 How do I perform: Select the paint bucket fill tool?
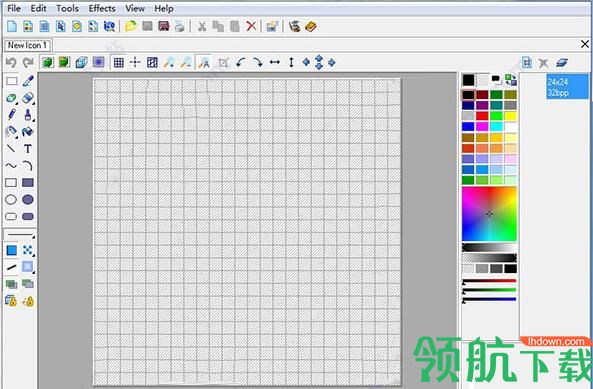coord(28,132)
